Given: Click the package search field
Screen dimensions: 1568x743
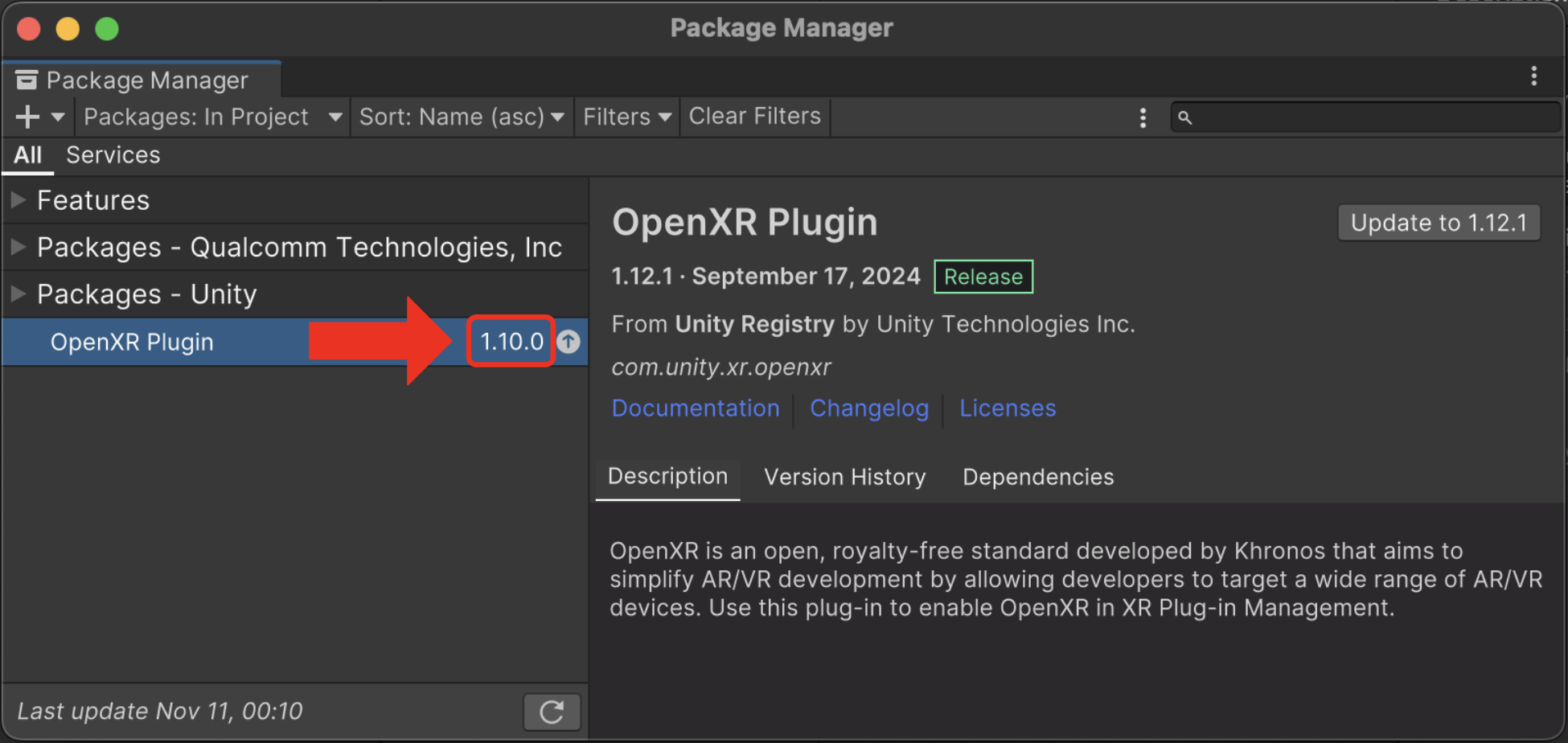Looking at the screenshot, I should (1365, 117).
